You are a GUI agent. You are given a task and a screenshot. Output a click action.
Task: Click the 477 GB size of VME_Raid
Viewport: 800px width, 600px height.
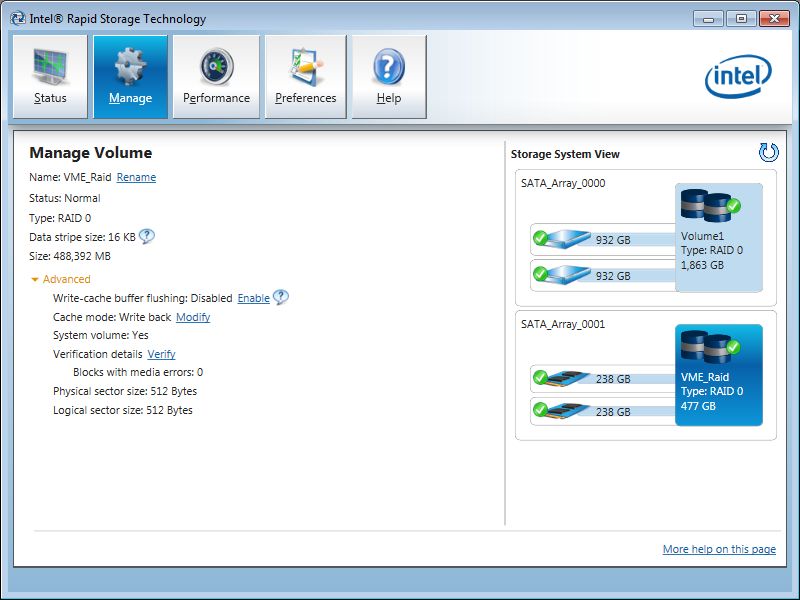[698, 406]
